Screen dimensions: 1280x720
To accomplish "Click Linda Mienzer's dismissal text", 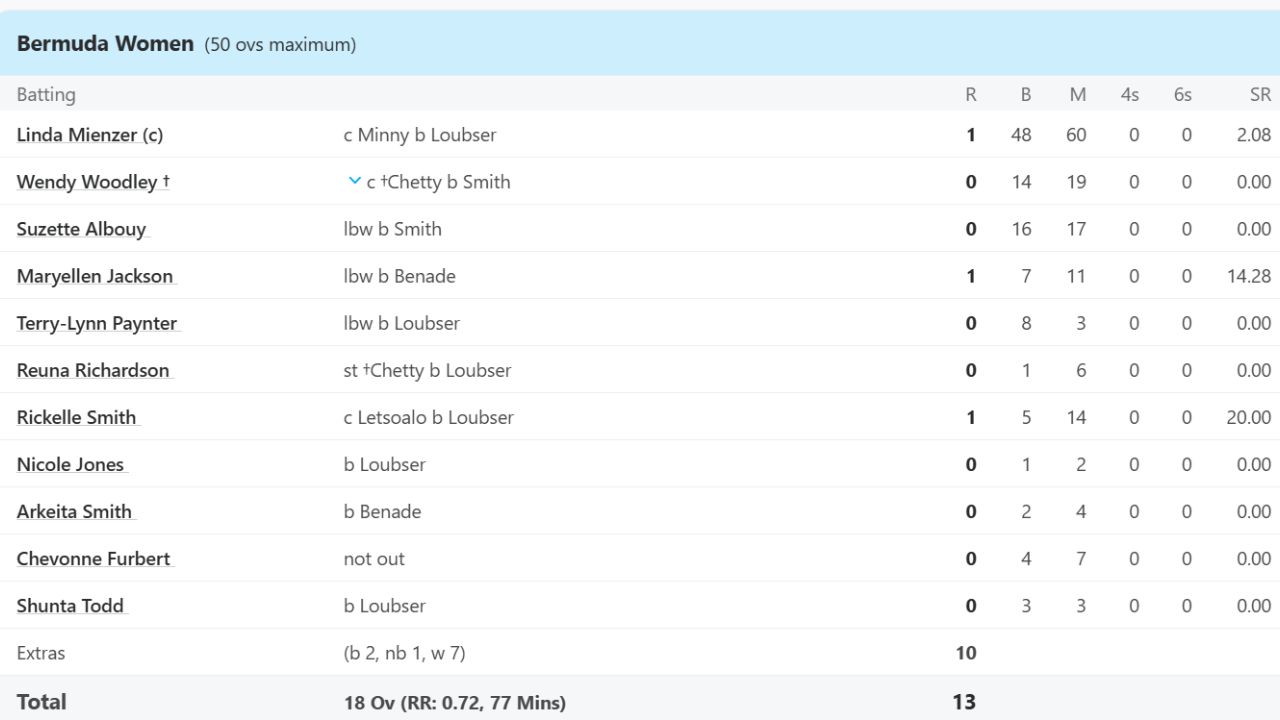I will [420, 135].
